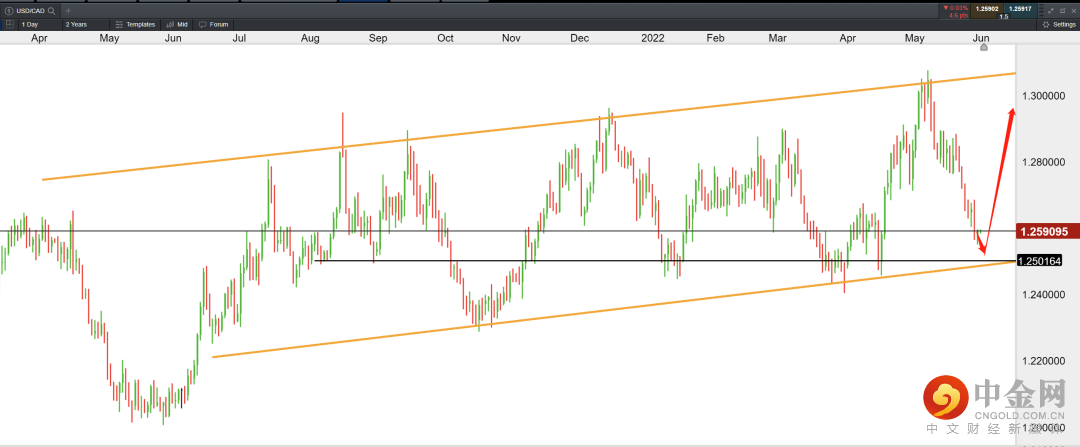Open chart Settings gear
Screen dimensions: 1080x447
[x=1059, y=24]
